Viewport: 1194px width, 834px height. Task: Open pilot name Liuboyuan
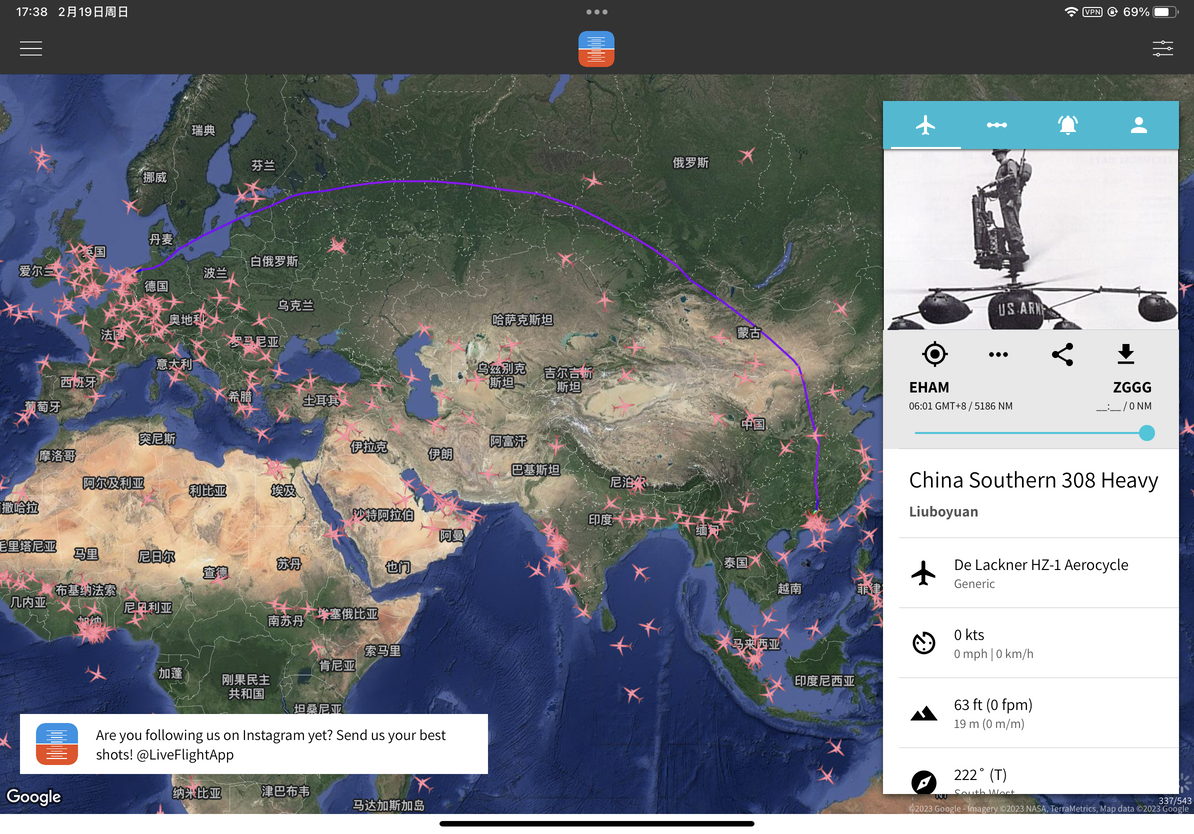[943, 512]
